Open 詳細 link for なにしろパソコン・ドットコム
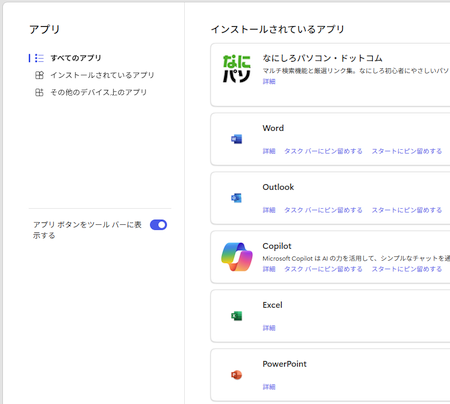450x404 pixels. [269, 81]
